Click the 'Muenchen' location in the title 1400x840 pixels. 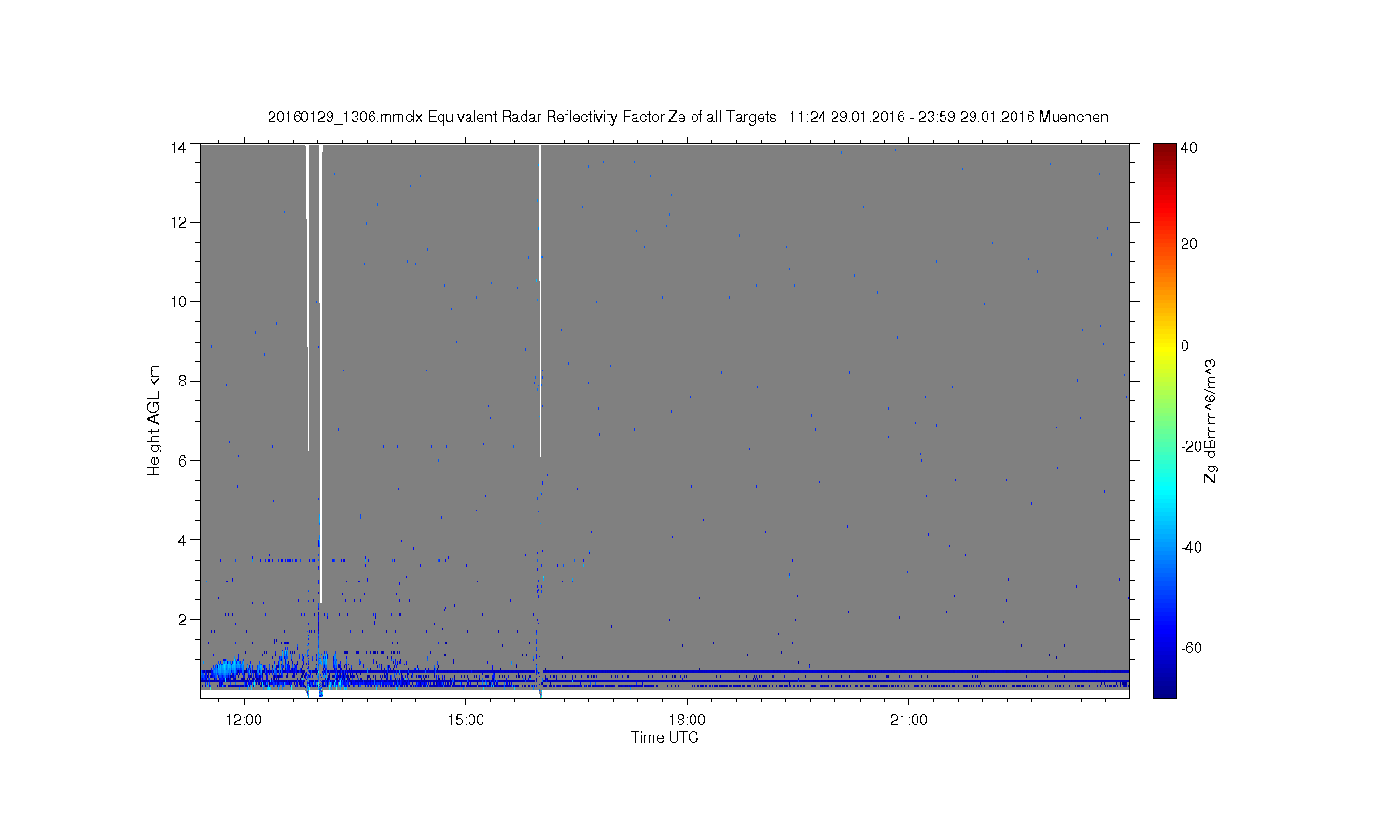[1073, 117]
